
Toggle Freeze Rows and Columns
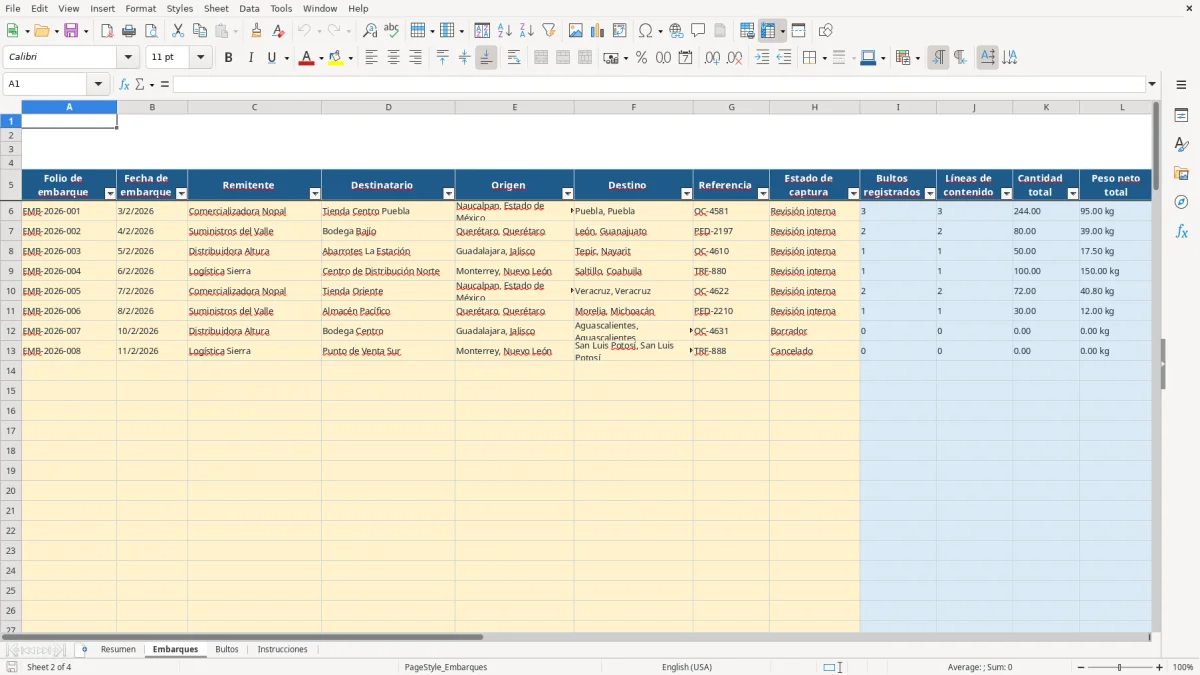[x=767, y=31]
